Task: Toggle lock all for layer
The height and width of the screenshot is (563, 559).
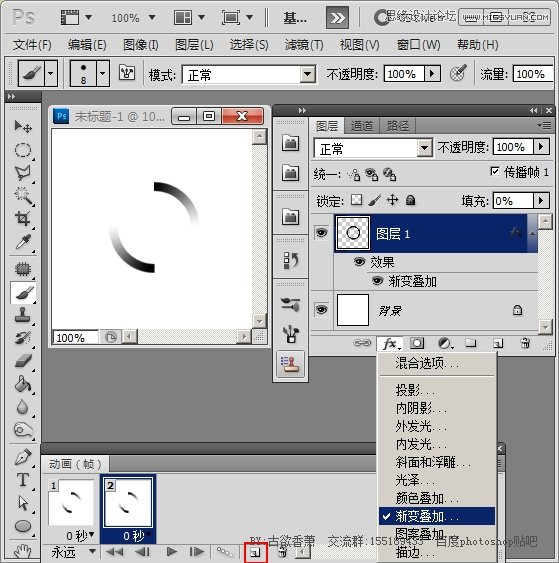Action: click(410, 200)
